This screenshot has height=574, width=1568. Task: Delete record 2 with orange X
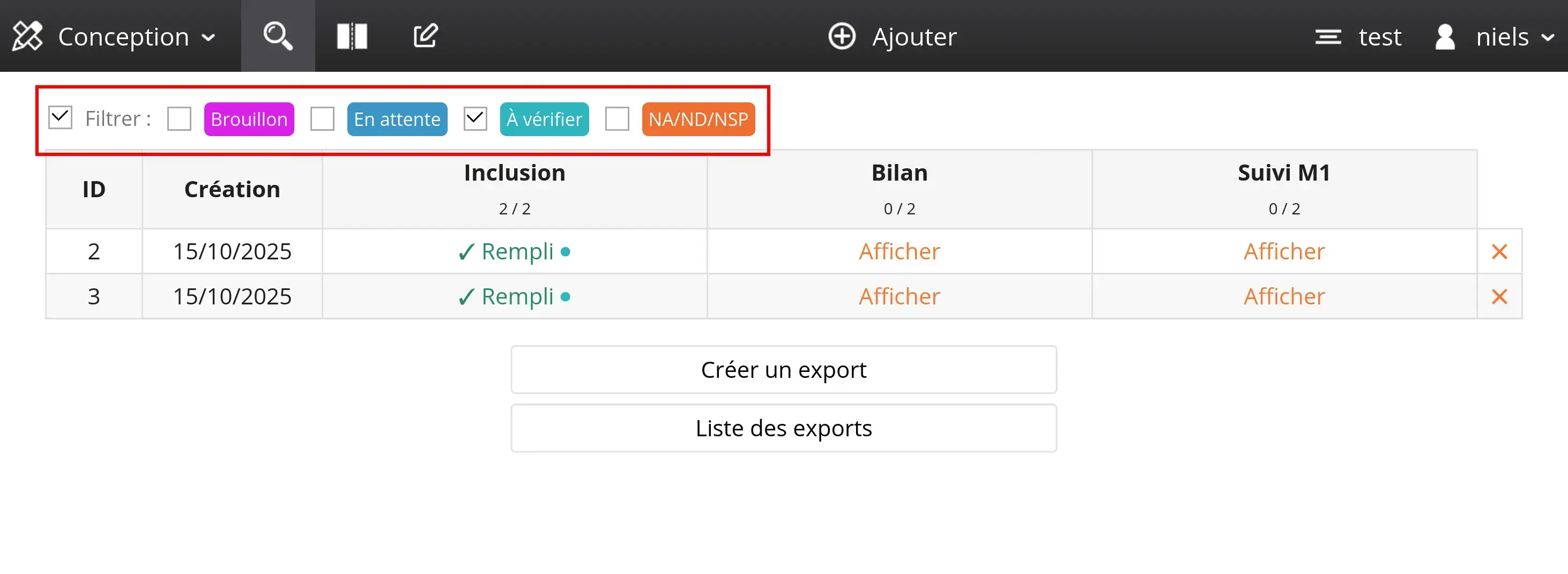click(x=1499, y=251)
